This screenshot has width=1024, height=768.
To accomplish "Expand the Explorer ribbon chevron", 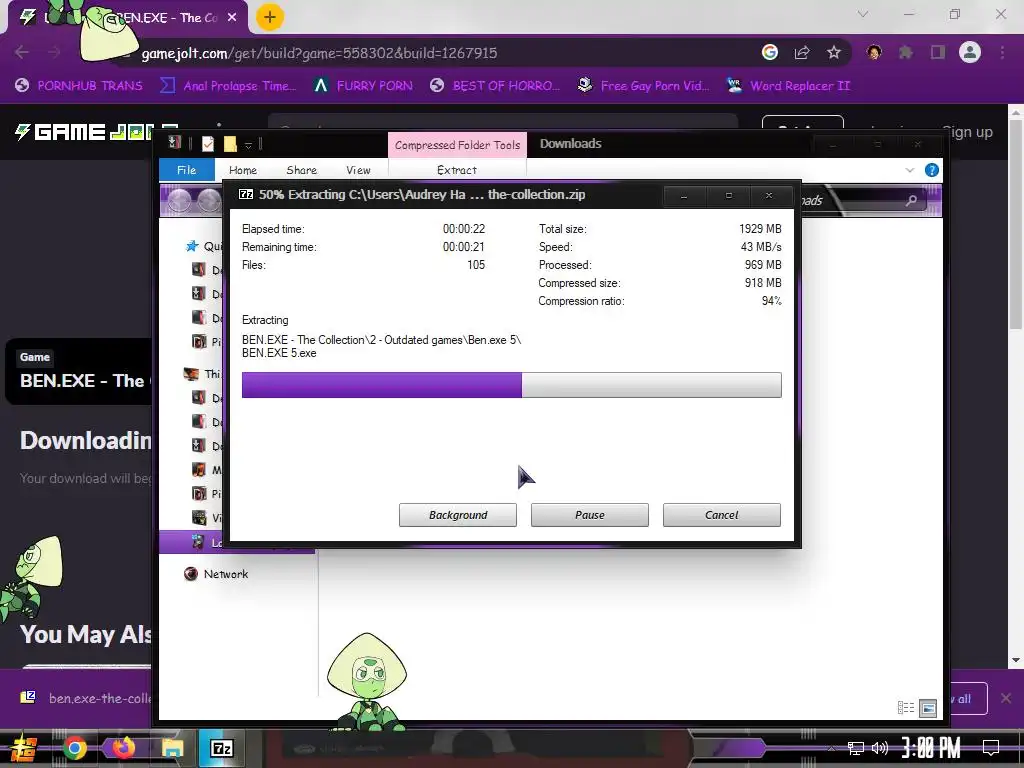I will 910,170.
